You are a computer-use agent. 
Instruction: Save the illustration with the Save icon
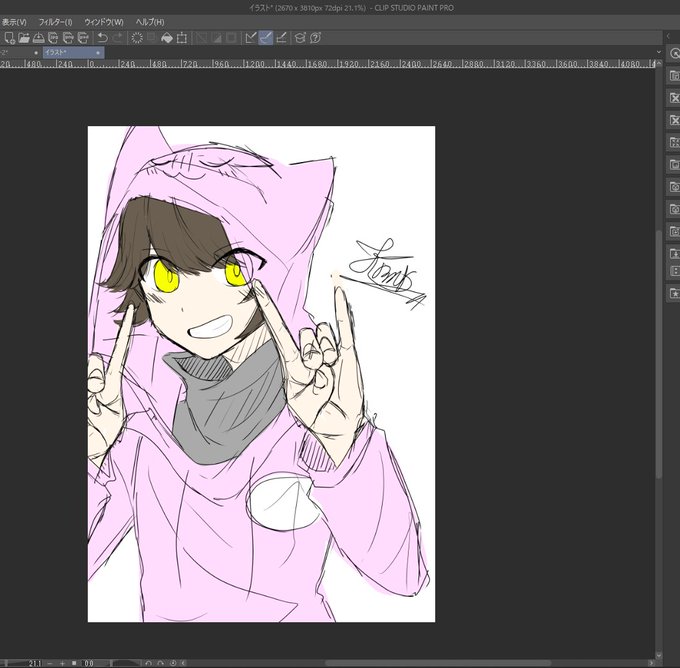coord(39,38)
